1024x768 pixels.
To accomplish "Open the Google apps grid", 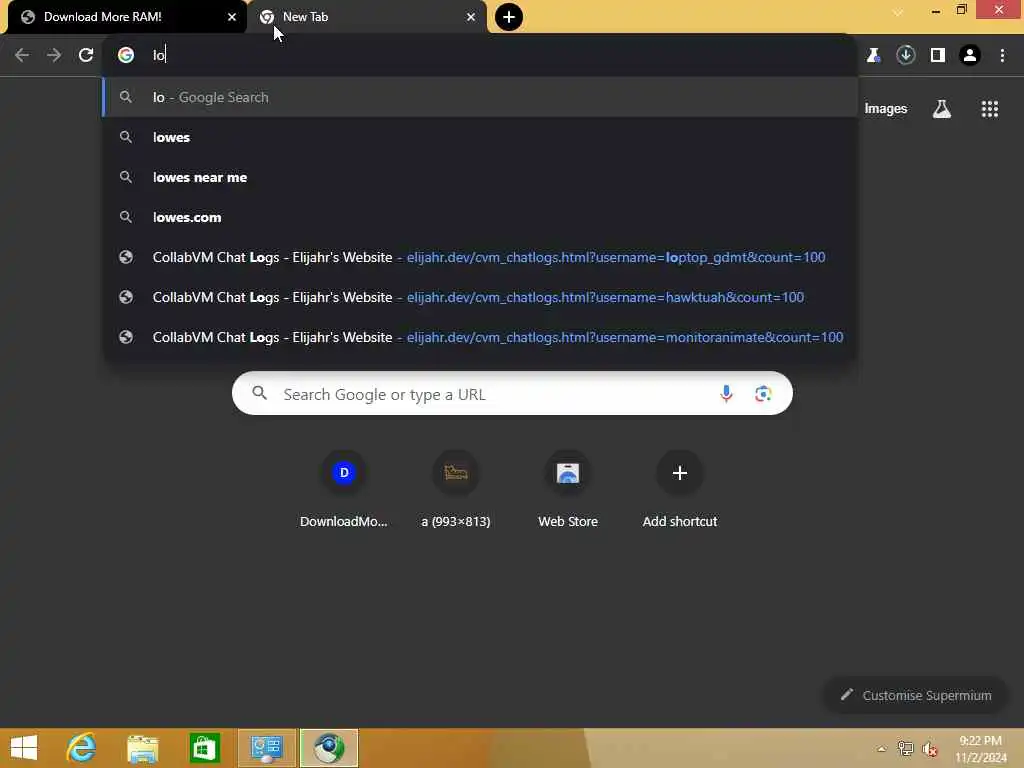I will (x=989, y=109).
